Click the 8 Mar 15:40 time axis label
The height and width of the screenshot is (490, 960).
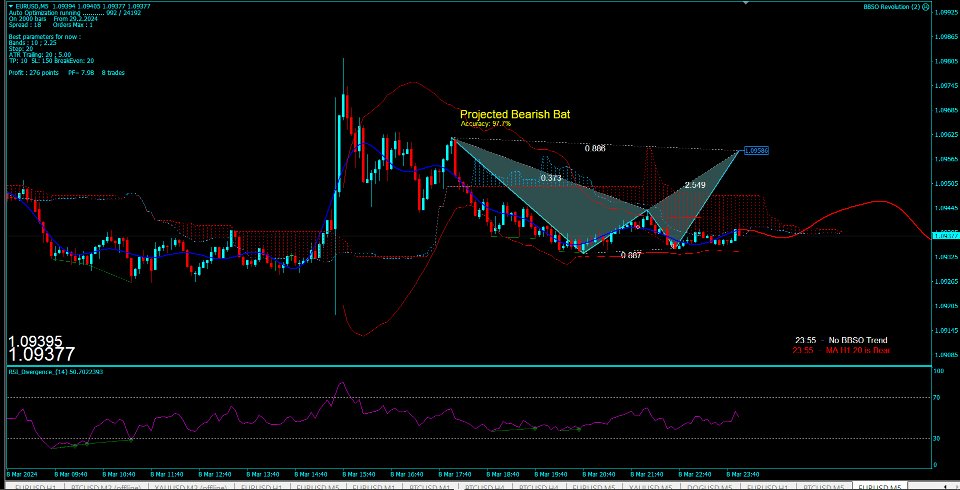[359, 474]
